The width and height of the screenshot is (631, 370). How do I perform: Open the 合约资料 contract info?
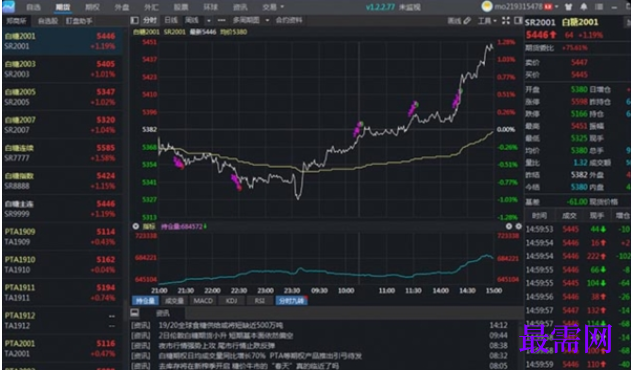(x=289, y=20)
